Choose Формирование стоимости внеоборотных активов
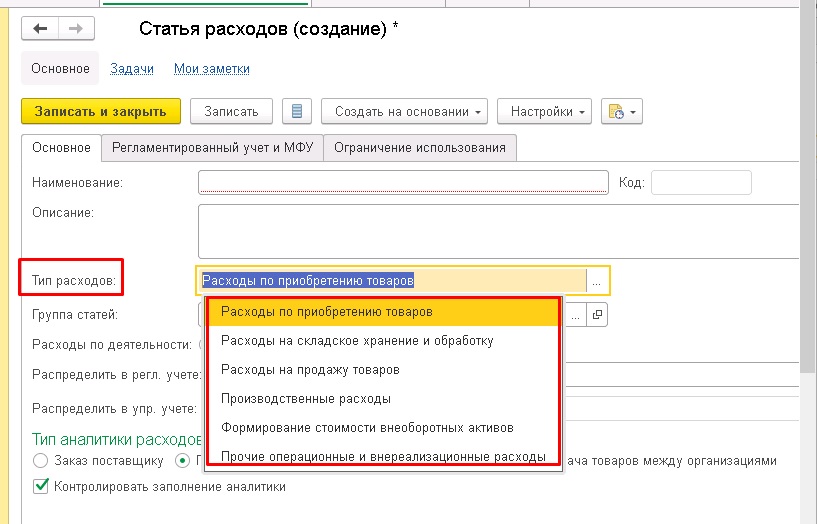Viewport: 817px width, 524px height. tap(383, 428)
